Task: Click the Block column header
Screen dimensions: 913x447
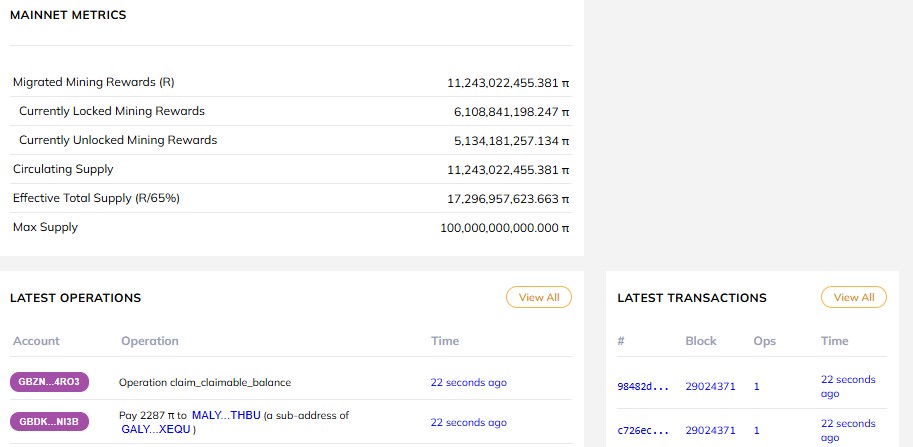Action: click(701, 341)
